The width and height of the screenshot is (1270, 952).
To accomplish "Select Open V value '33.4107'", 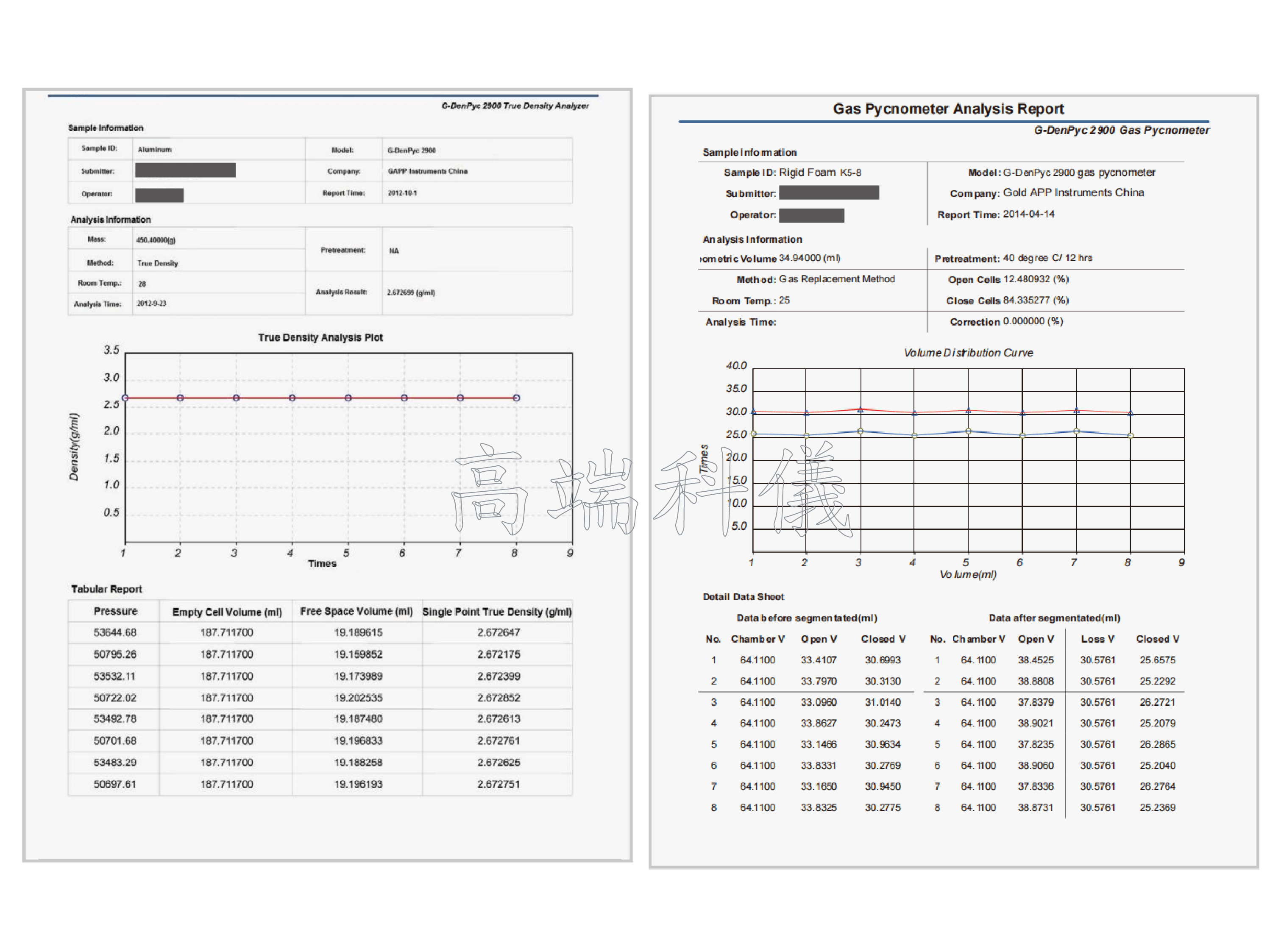I will click(x=818, y=660).
